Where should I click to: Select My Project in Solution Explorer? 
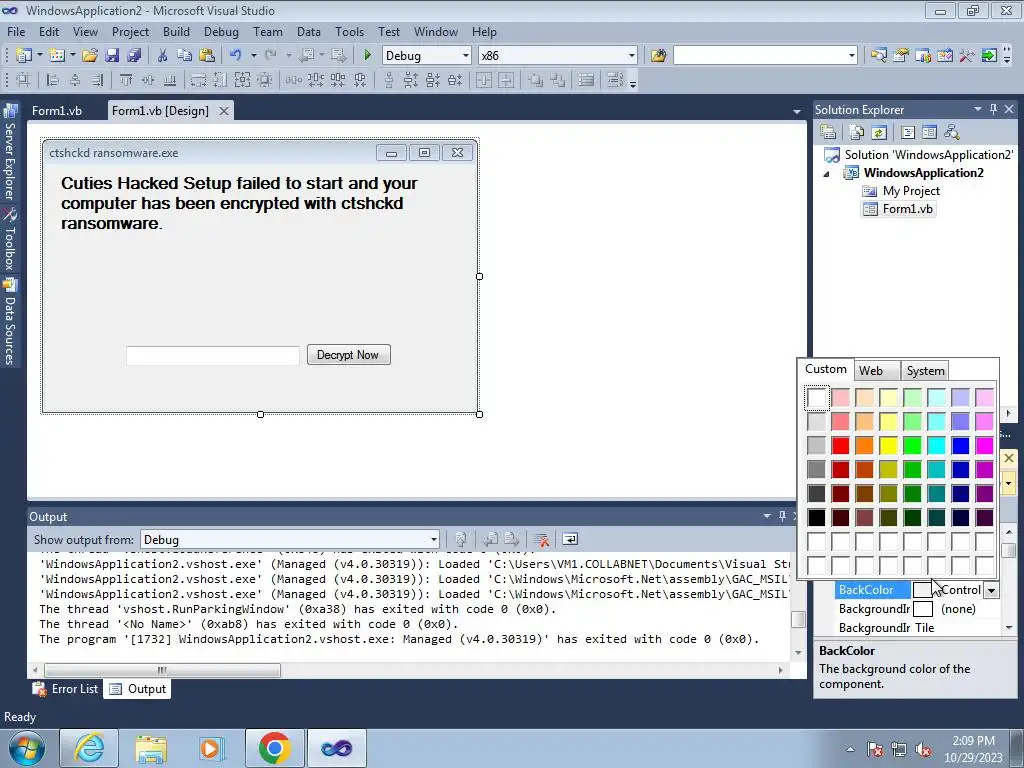click(911, 191)
